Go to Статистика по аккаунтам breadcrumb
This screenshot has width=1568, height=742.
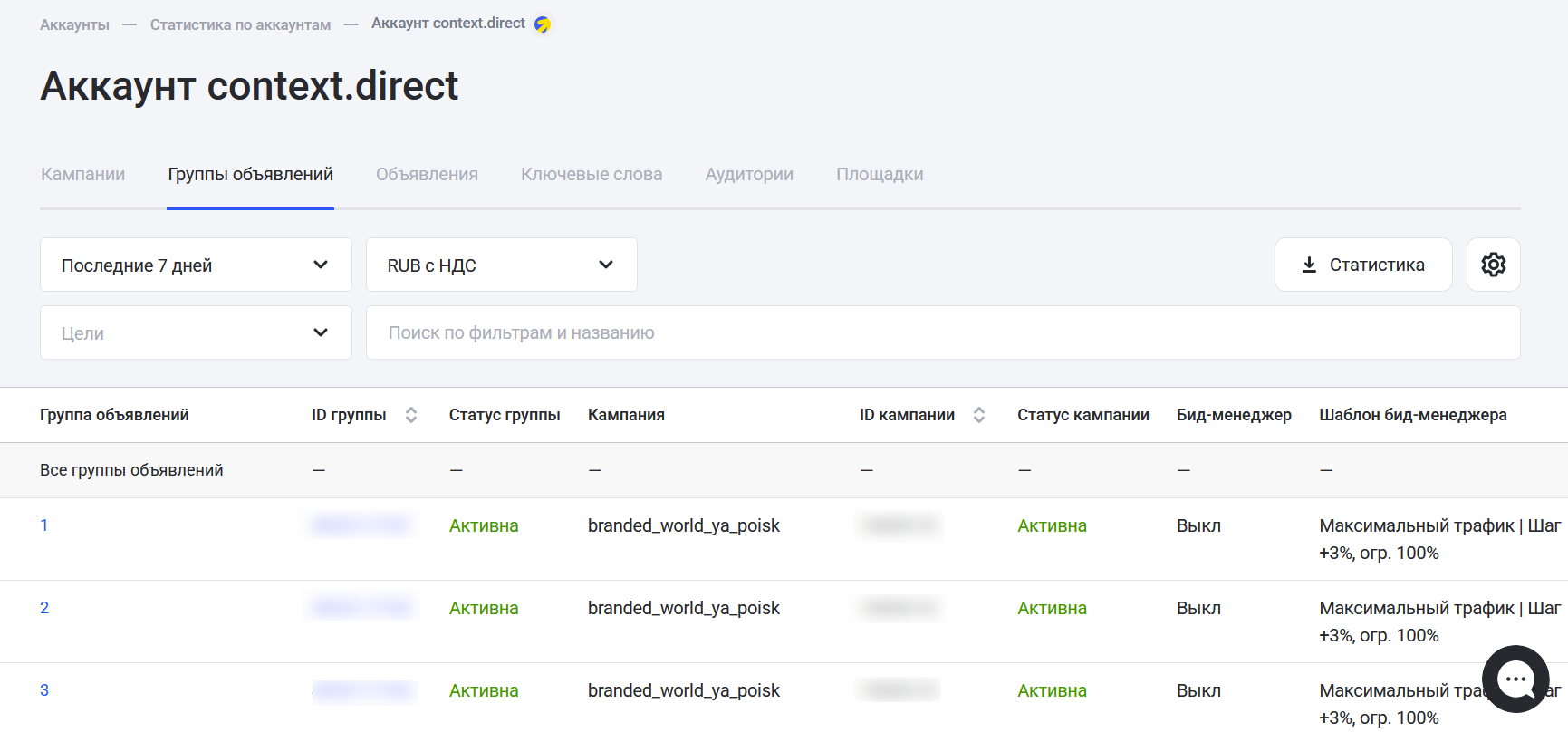tap(240, 24)
